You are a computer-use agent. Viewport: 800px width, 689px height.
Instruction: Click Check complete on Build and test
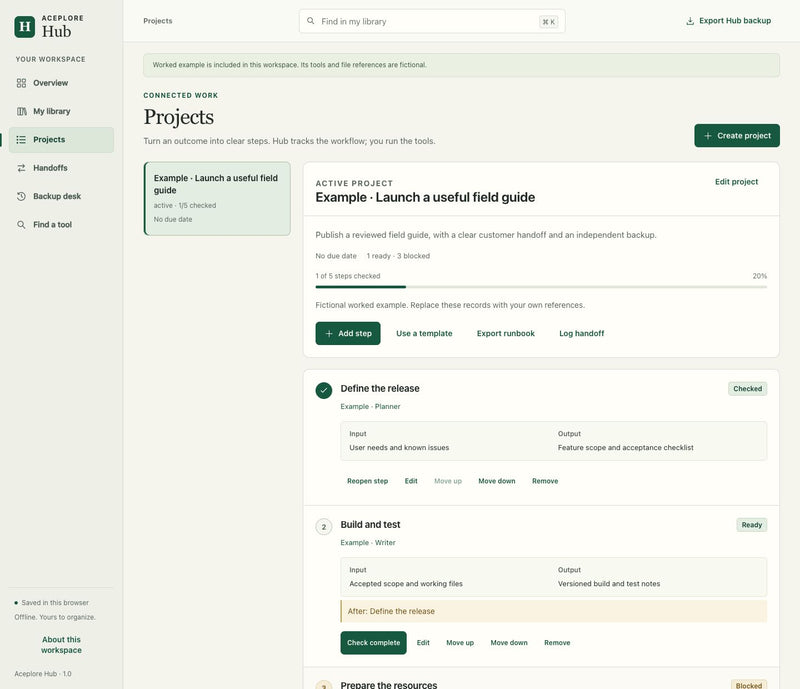pyautogui.click(x=373, y=643)
